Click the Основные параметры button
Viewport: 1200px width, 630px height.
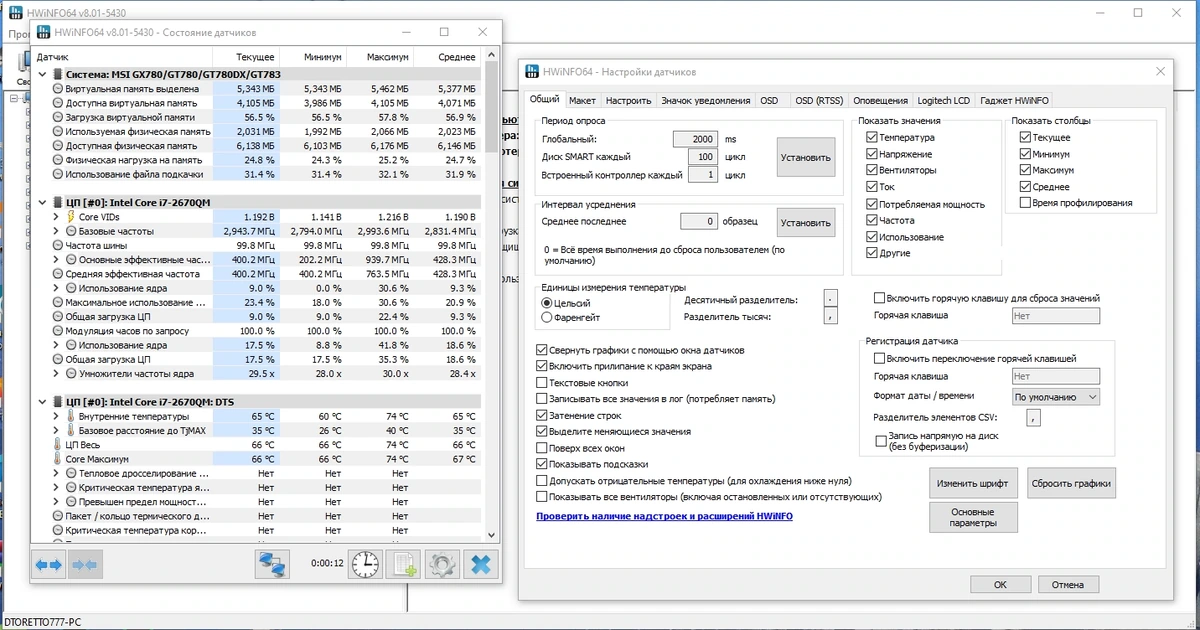click(x=973, y=517)
